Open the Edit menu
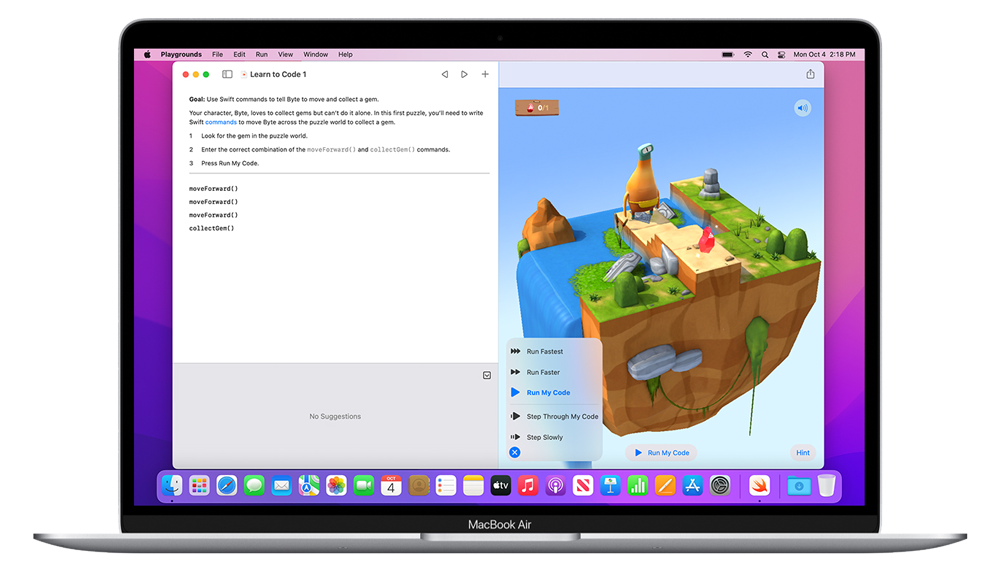The height and width of the screenshot is (571, 1000). coord(239,54)
